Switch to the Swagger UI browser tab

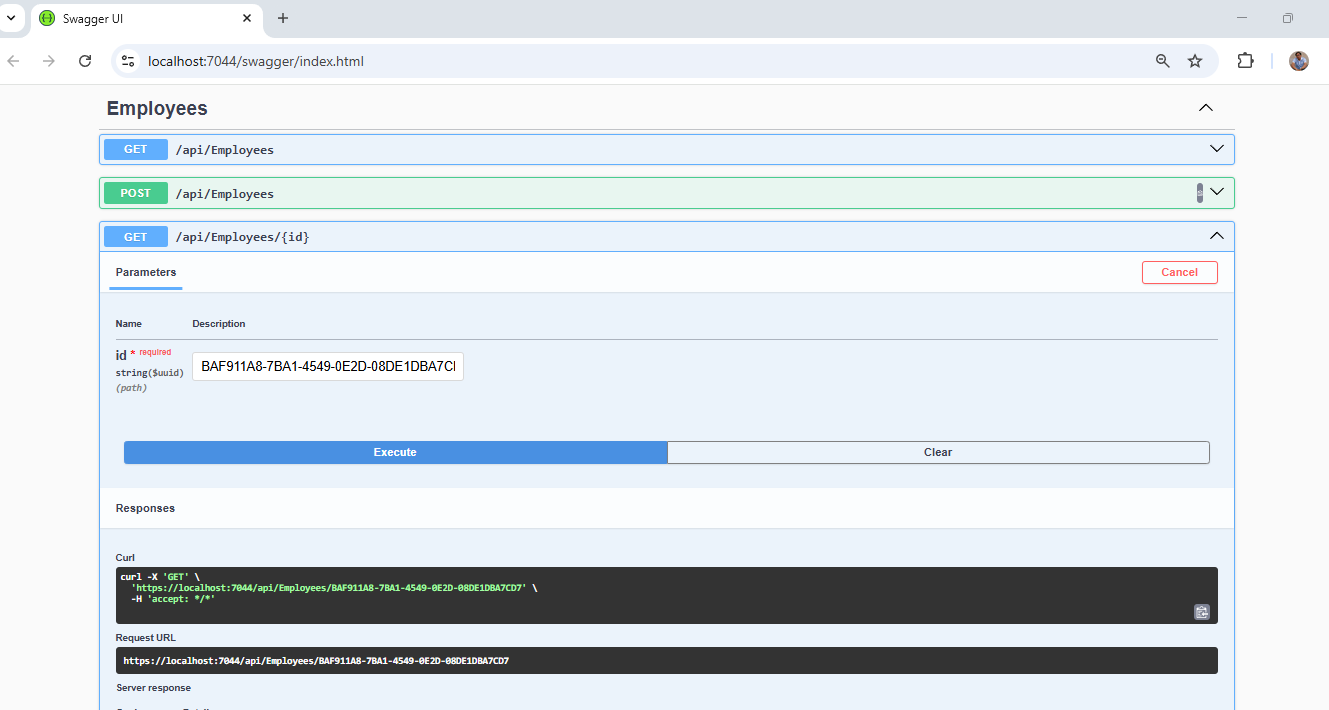[x=140, y=18]
